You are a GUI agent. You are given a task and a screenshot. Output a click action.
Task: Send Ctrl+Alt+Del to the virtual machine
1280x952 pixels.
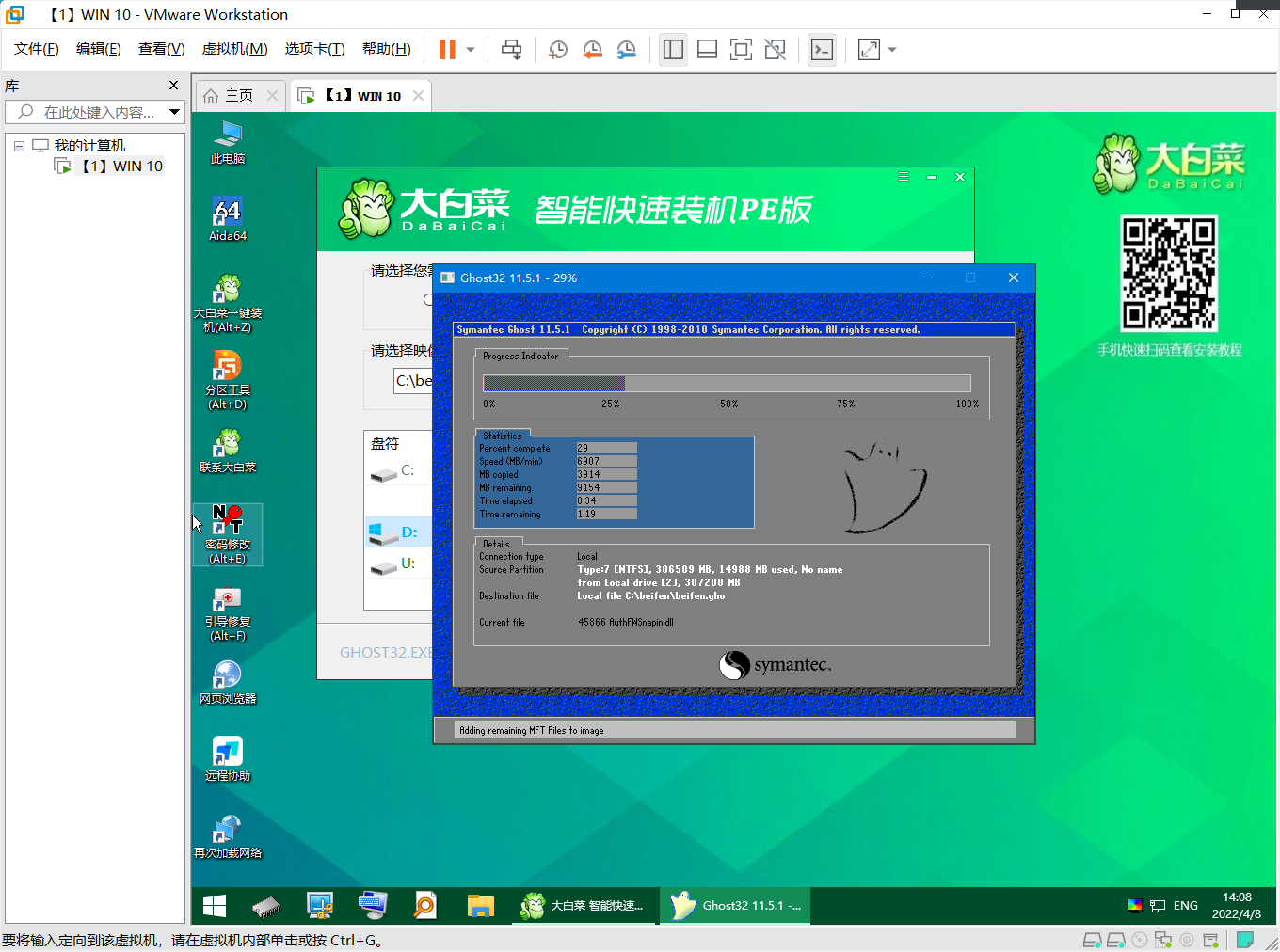pos(511,49)
